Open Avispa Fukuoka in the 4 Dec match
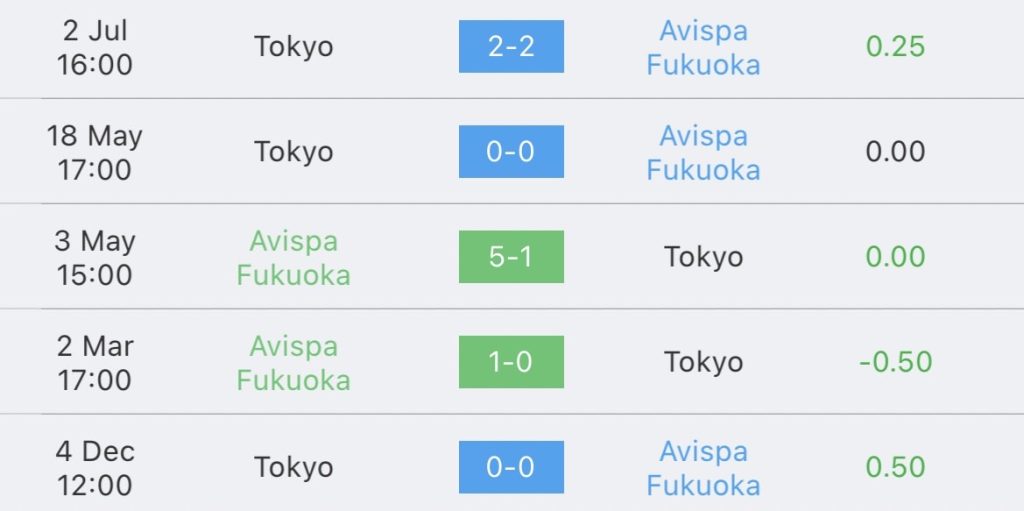Viewport: 1024px width, 511px height. point(703,467)
